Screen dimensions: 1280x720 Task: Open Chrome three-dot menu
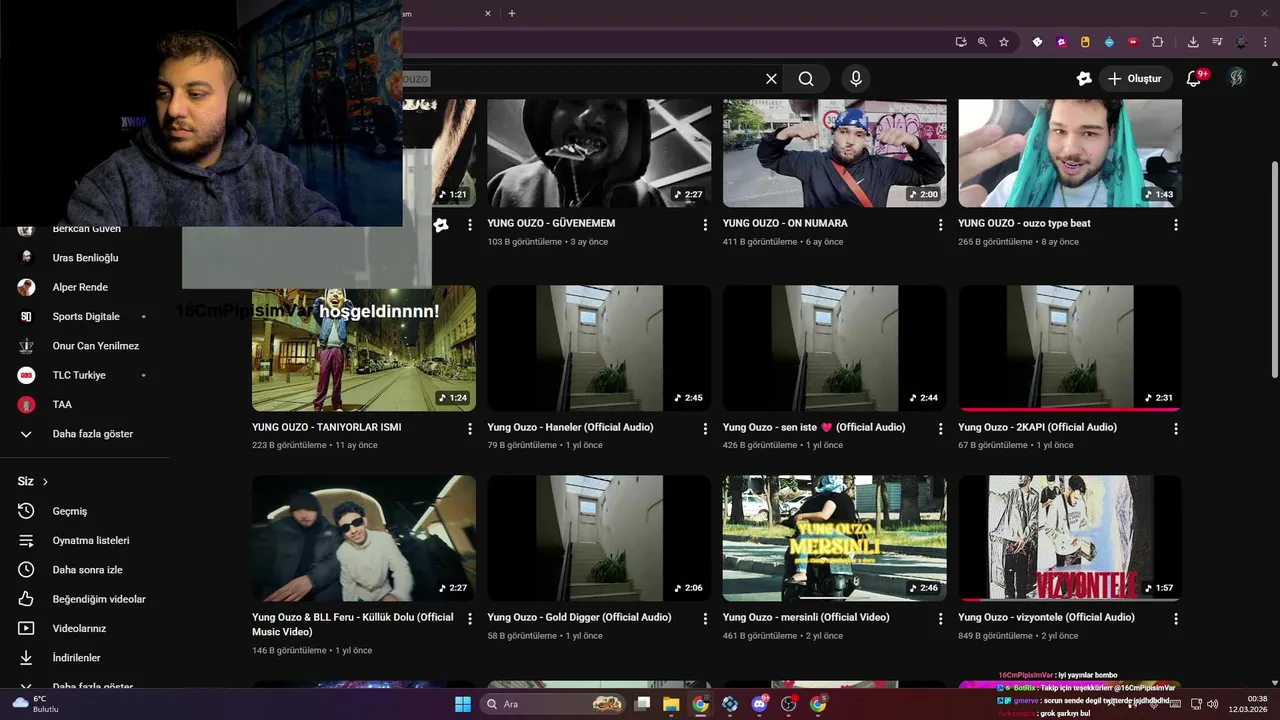(x=1266, y=42)
